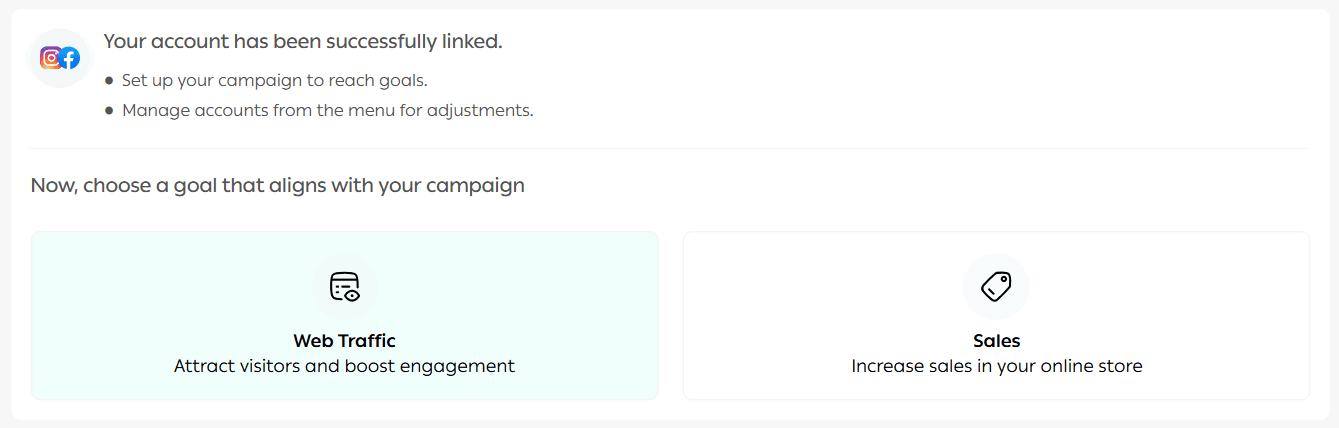The width and height of the screenshot is (1339, 428).
Task: Click the circular linked-accounts badge
Action: click(x=60, y=58)
